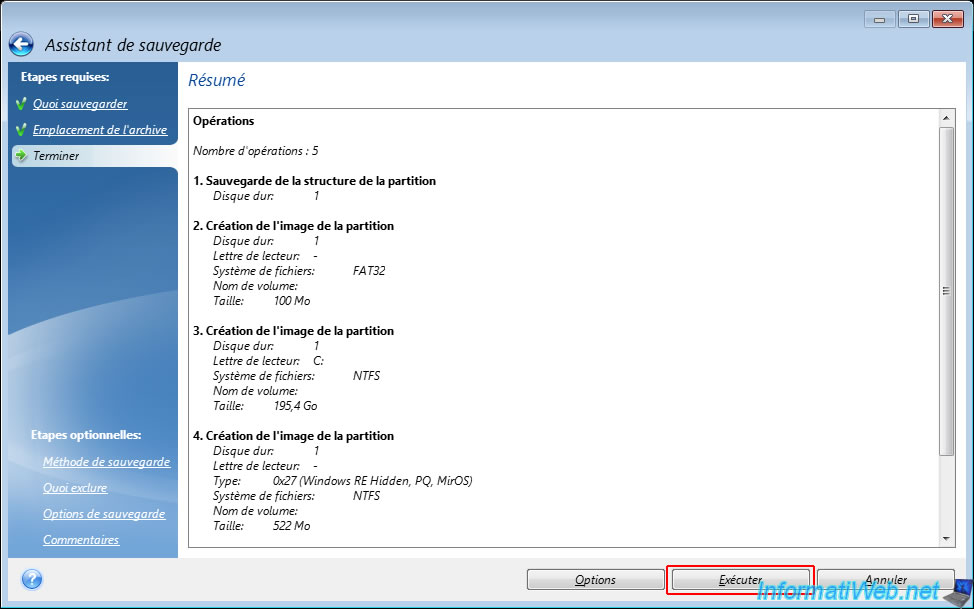The image size is (974, 609).
Task: Open help with the question mark icon
Action: tap(31, 579)
